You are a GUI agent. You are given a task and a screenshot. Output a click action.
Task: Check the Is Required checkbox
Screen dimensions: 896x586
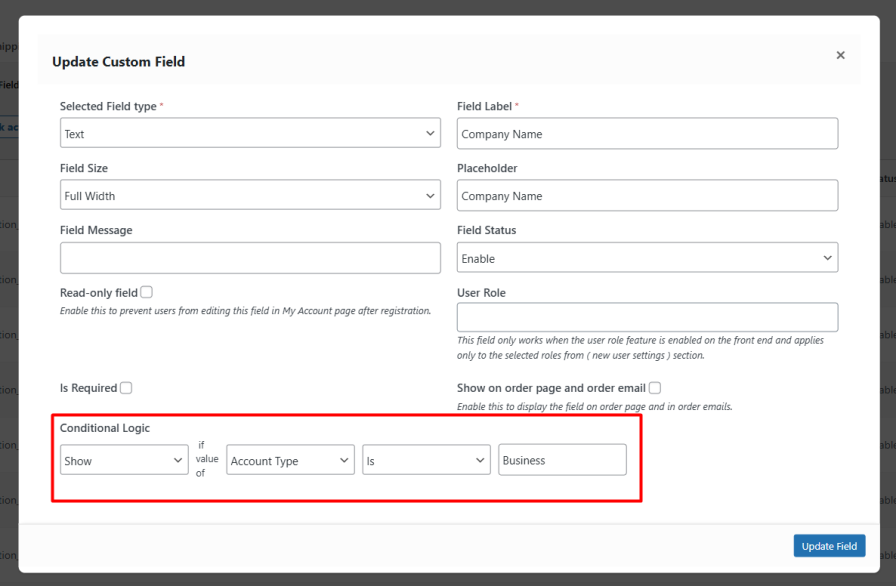pyautogui.click(x=126, y=388)
